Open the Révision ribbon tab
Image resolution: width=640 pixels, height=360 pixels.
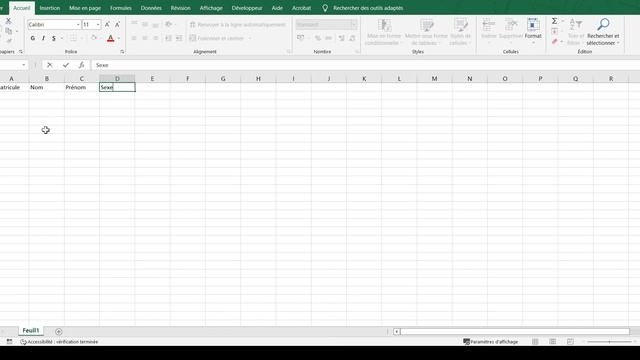coord(180,8)
